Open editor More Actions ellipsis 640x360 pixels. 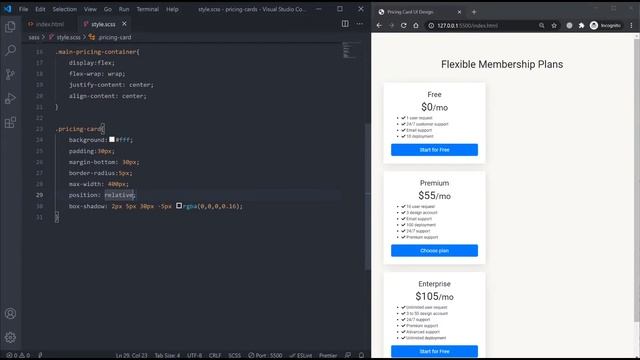coord(360,24)
